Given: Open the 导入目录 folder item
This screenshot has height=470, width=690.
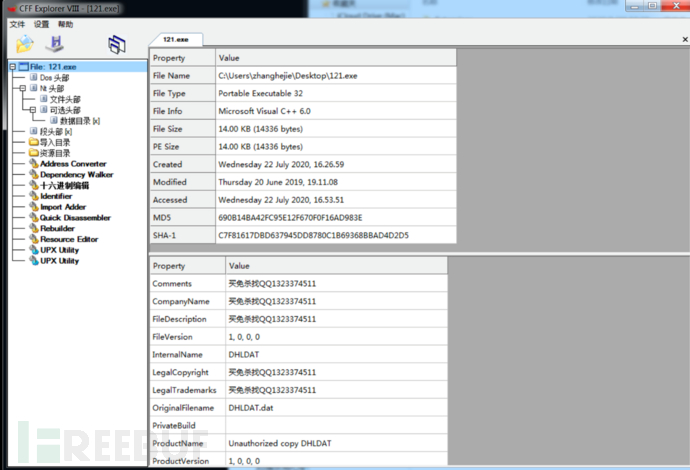Looking at the screenshot, I should click(x=55, y=142).
